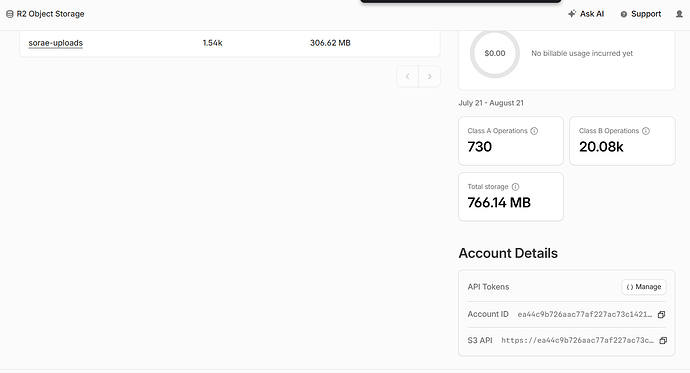Select the Account ID value text
Screen dimensions: 690x373
[585, 314]
